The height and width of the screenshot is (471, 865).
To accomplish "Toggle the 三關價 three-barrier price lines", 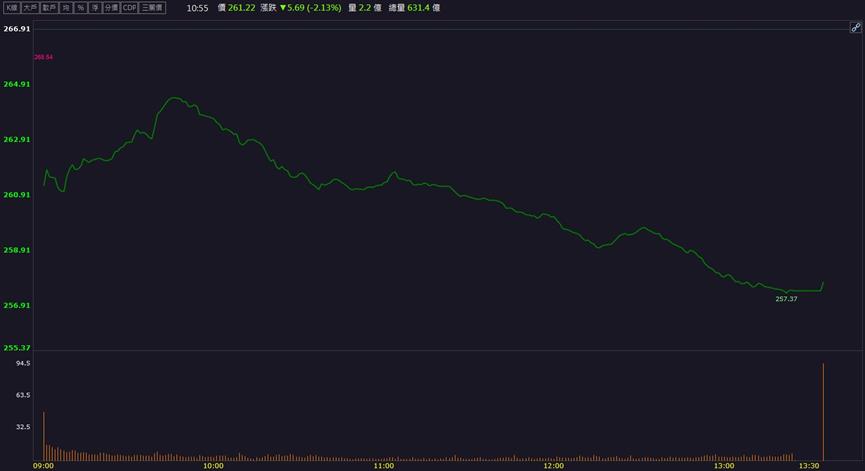I will click(x=152, y=8).
